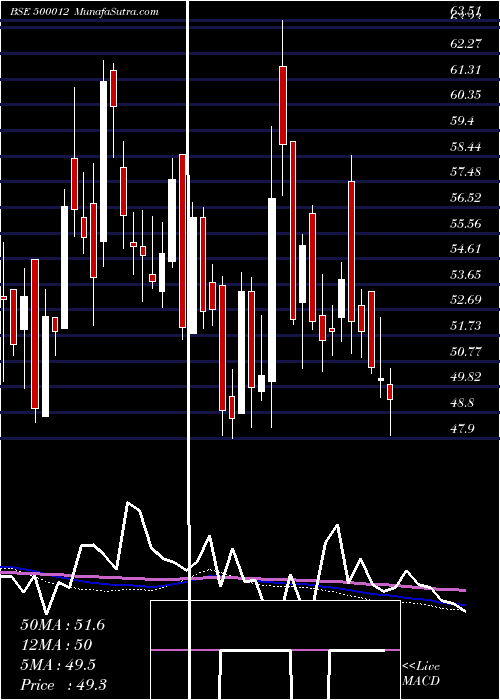Image resolution: width=500 pixels, height=700 pixels.
Task: Click the 58.44 price axis label
Action: (x=466, y=146)
